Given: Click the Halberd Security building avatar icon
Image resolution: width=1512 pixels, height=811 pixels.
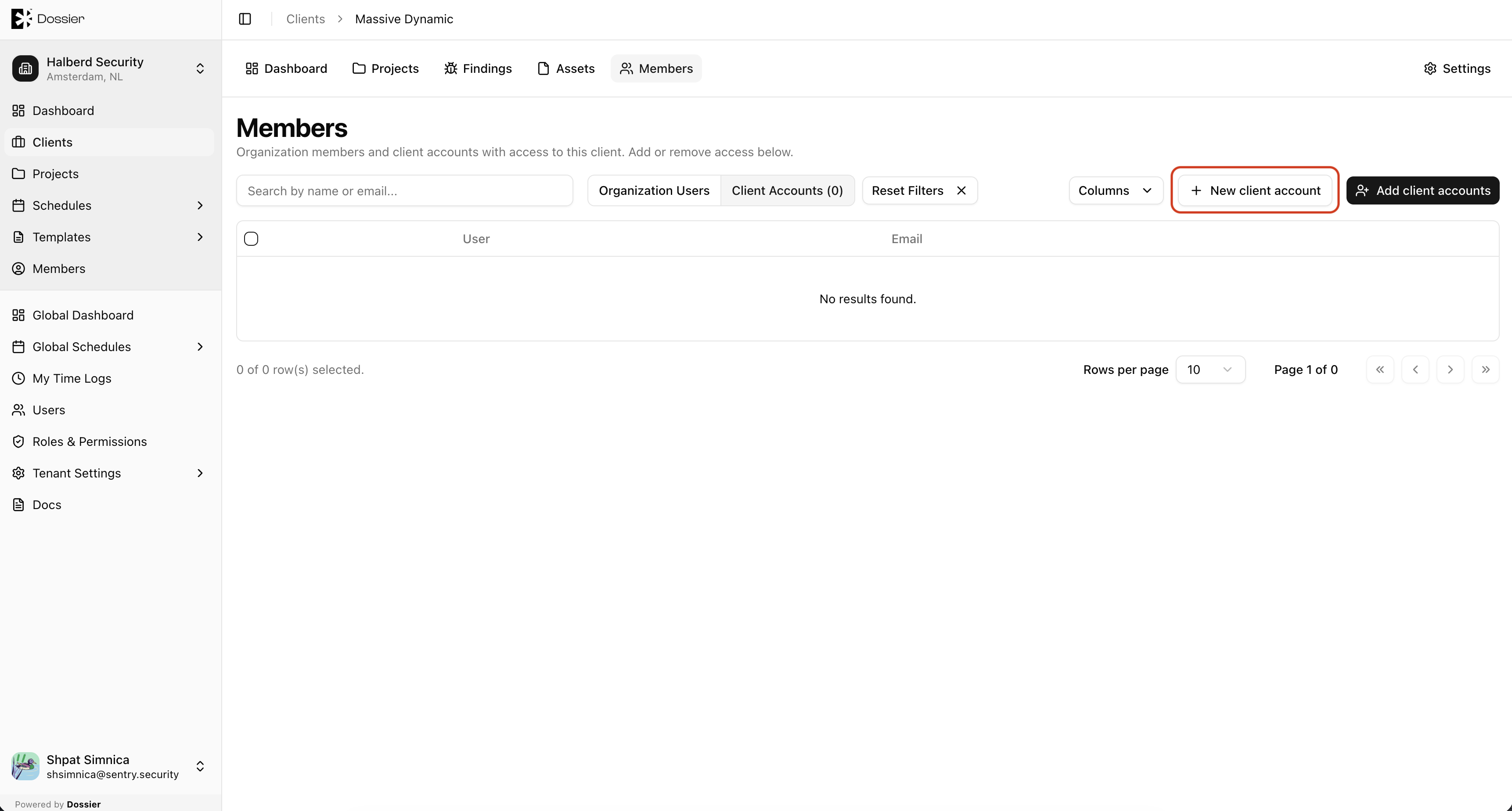Looking at the screenshot, I should pyautogui.click(x=25, y=68).
